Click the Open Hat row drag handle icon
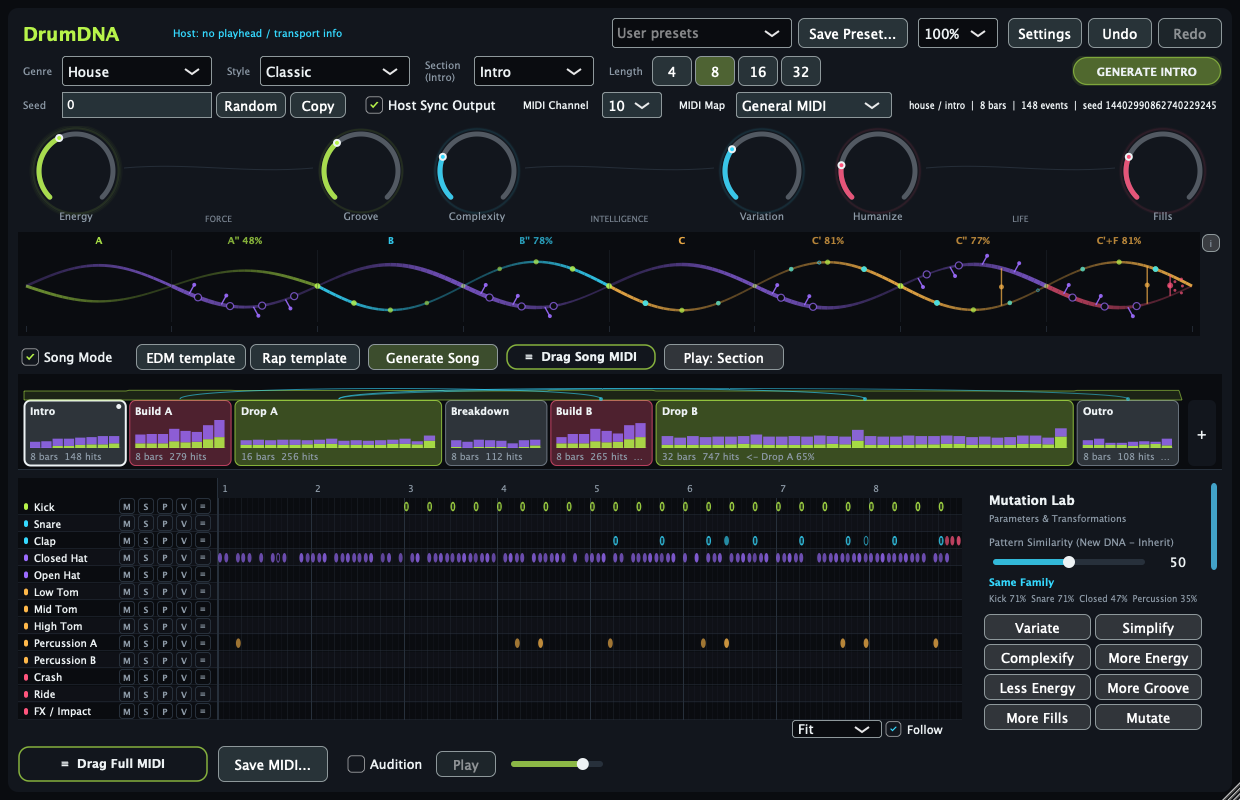The image size is (1240, 800). coord(203,575)
